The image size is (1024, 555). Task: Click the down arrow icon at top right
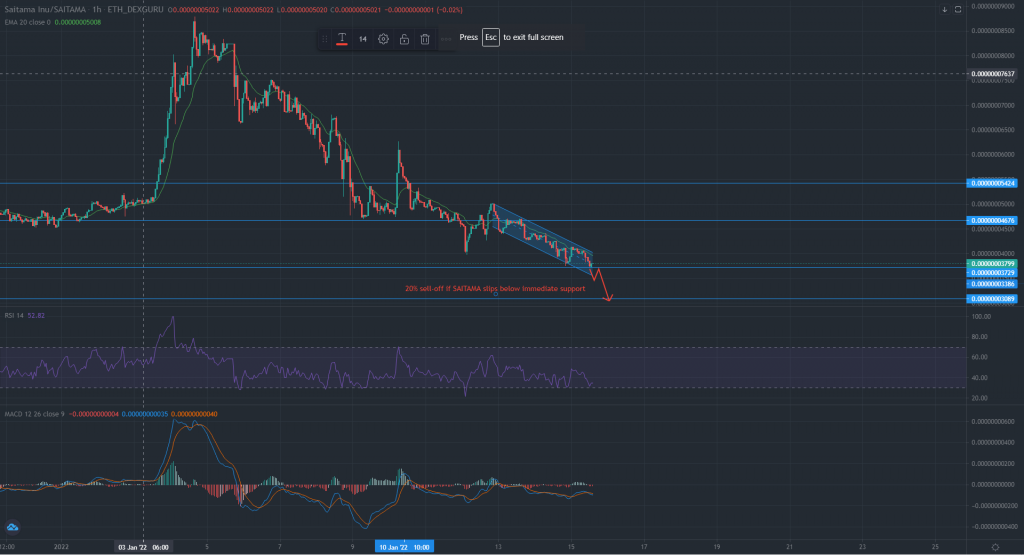944,10
